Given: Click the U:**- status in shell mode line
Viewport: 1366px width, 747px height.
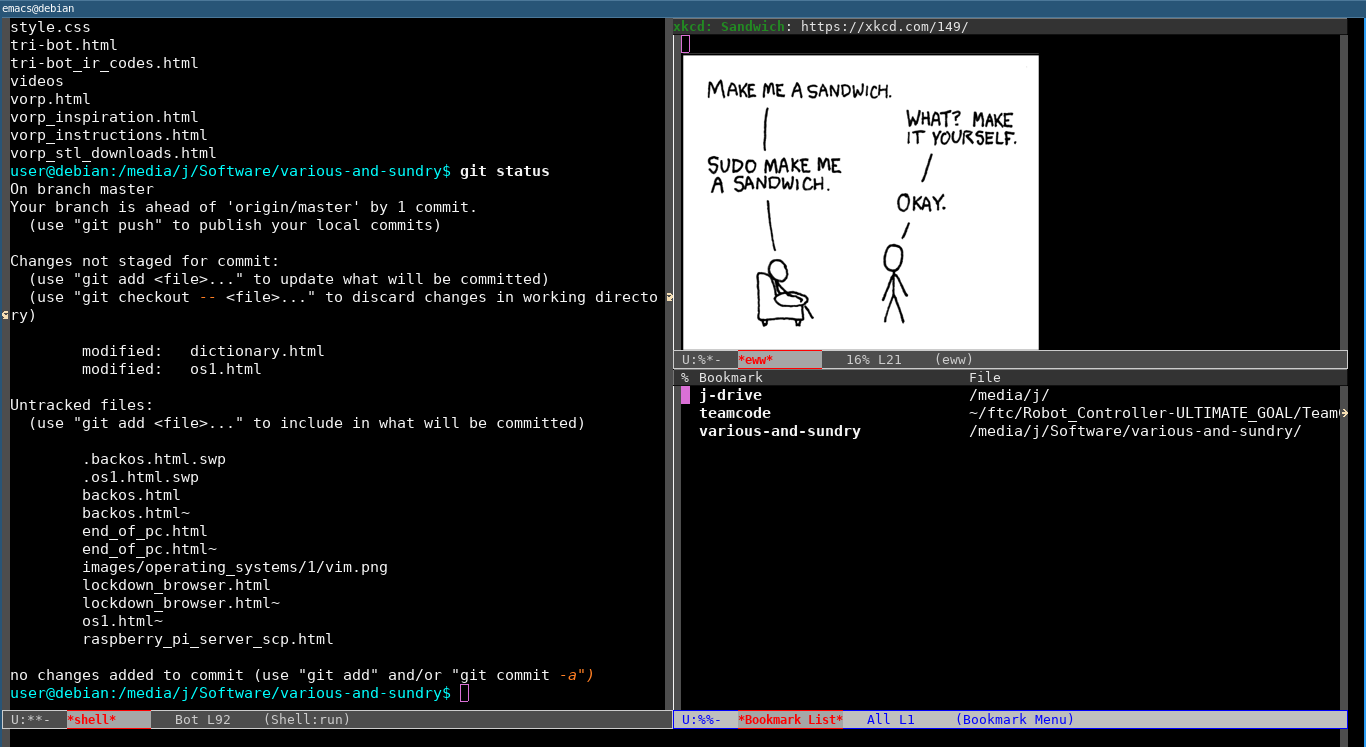Looking at the screenshot, I should (32, 719).
